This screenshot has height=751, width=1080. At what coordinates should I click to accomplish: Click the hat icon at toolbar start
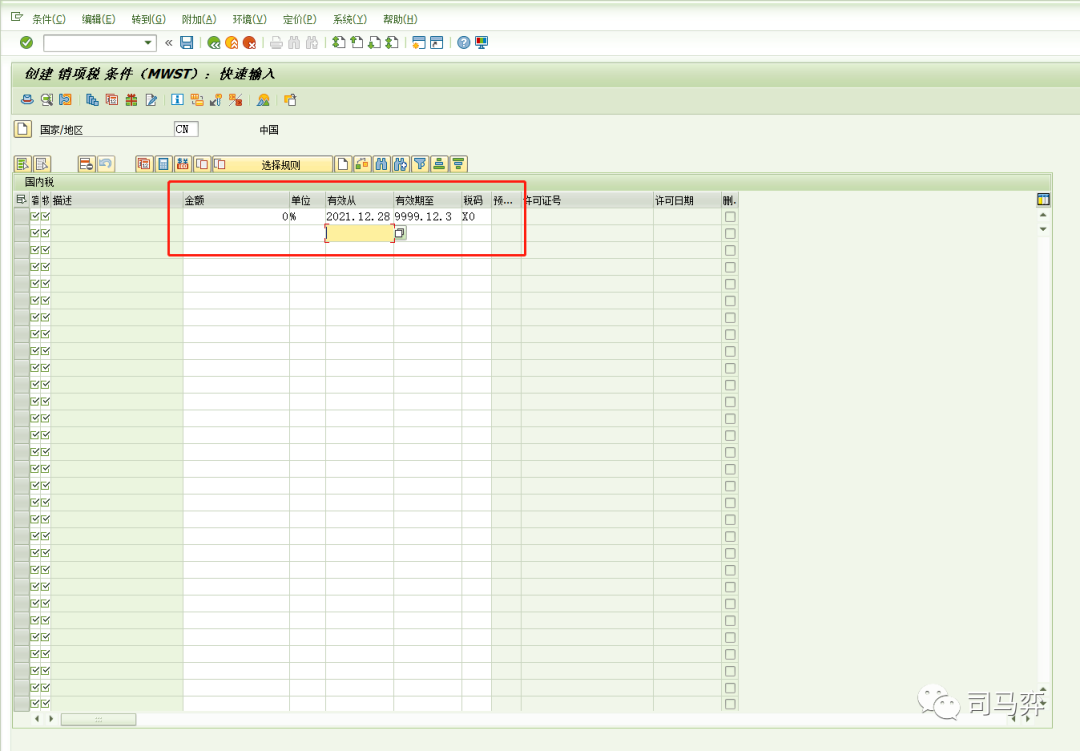tap(27, 100)
